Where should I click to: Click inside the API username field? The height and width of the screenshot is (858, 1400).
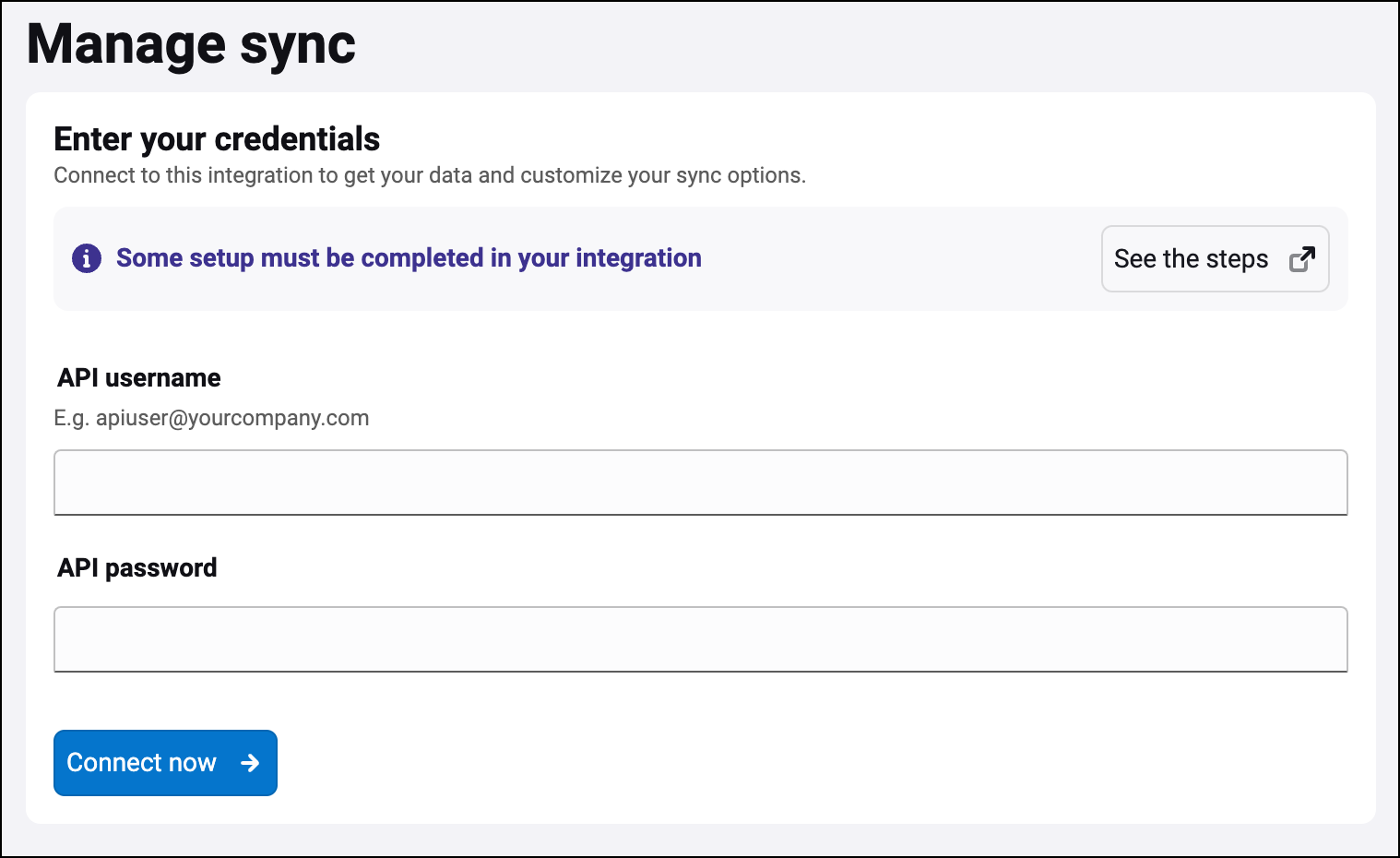click(x=700, y=483)
